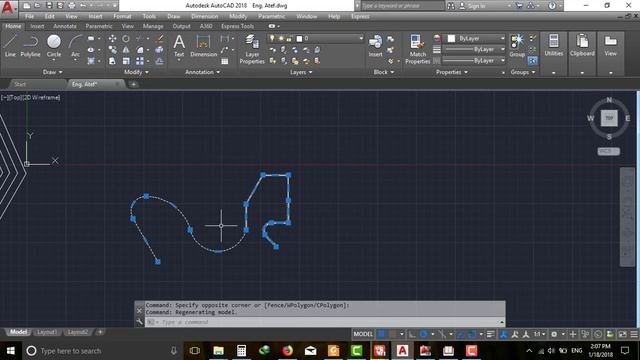The height and width of the screenshot is (360, 640).
Task: Click in the command line input field
Action: click(324, 322)
